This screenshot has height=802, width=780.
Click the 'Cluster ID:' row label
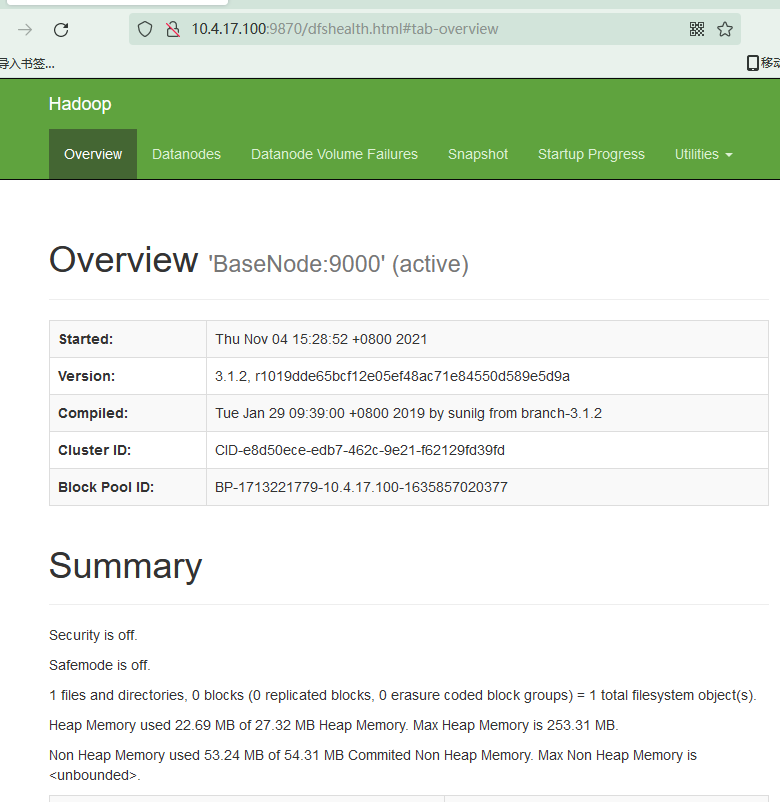click(95, 450)
